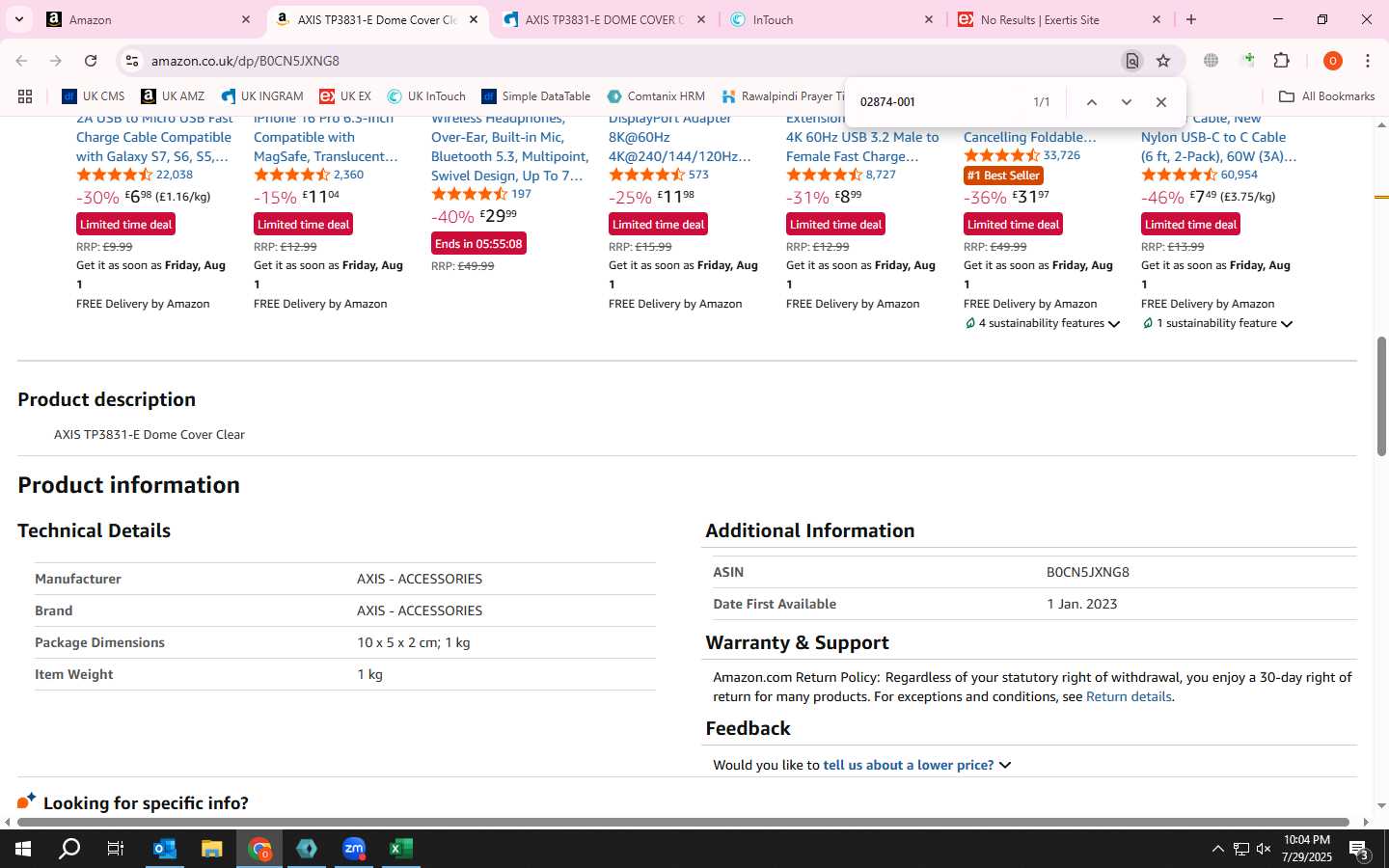
Task: Open Comtanix HRM bookmark
Action: [x=656, y=96]
